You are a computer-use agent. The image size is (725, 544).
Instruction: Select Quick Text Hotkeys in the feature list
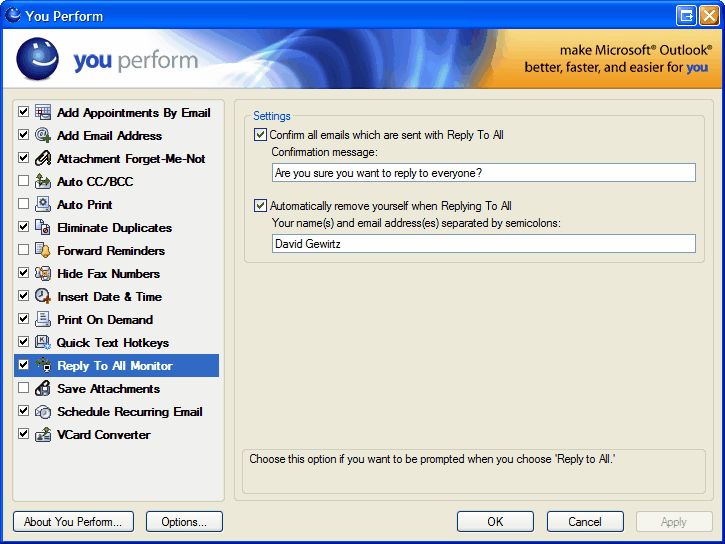(x=112, y=343)
